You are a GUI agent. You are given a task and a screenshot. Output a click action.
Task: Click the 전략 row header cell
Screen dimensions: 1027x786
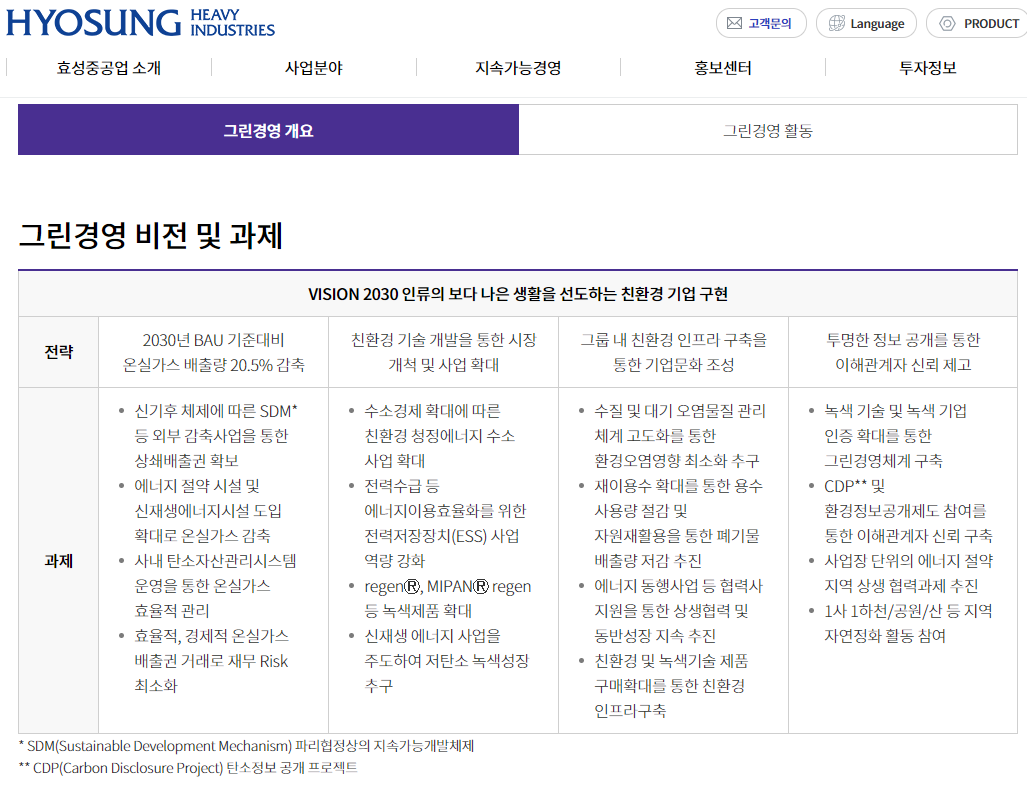coord(58,352)
